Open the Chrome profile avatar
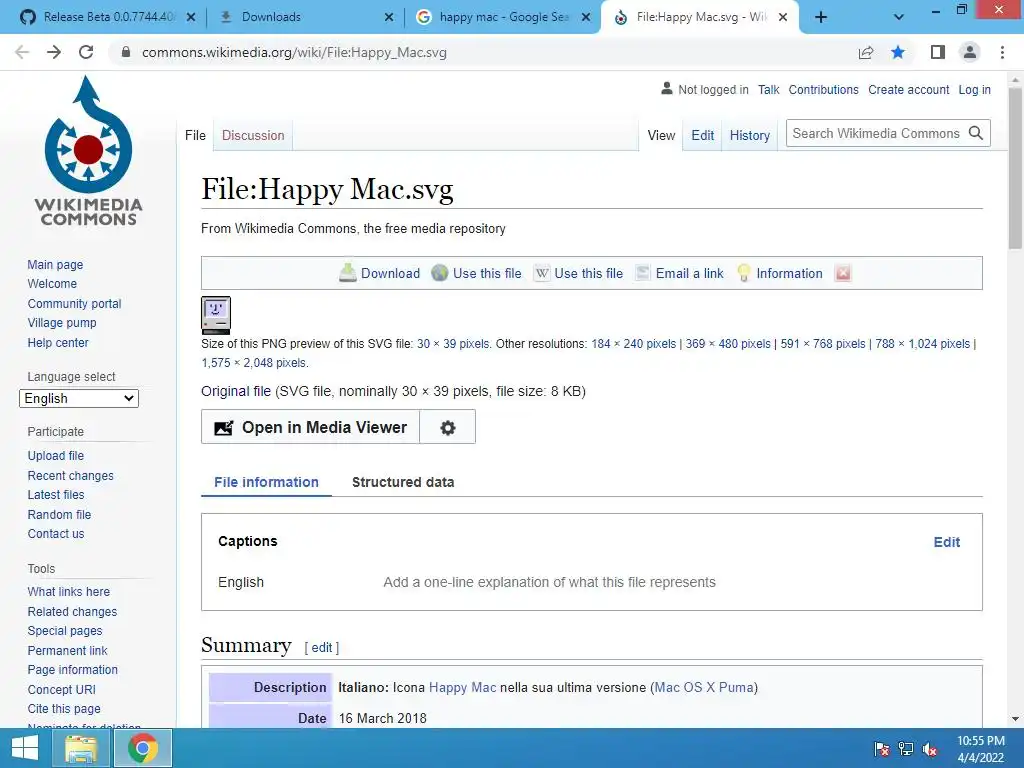The width and height of the screenshot is (1024, 768). (x=970, y=52)
